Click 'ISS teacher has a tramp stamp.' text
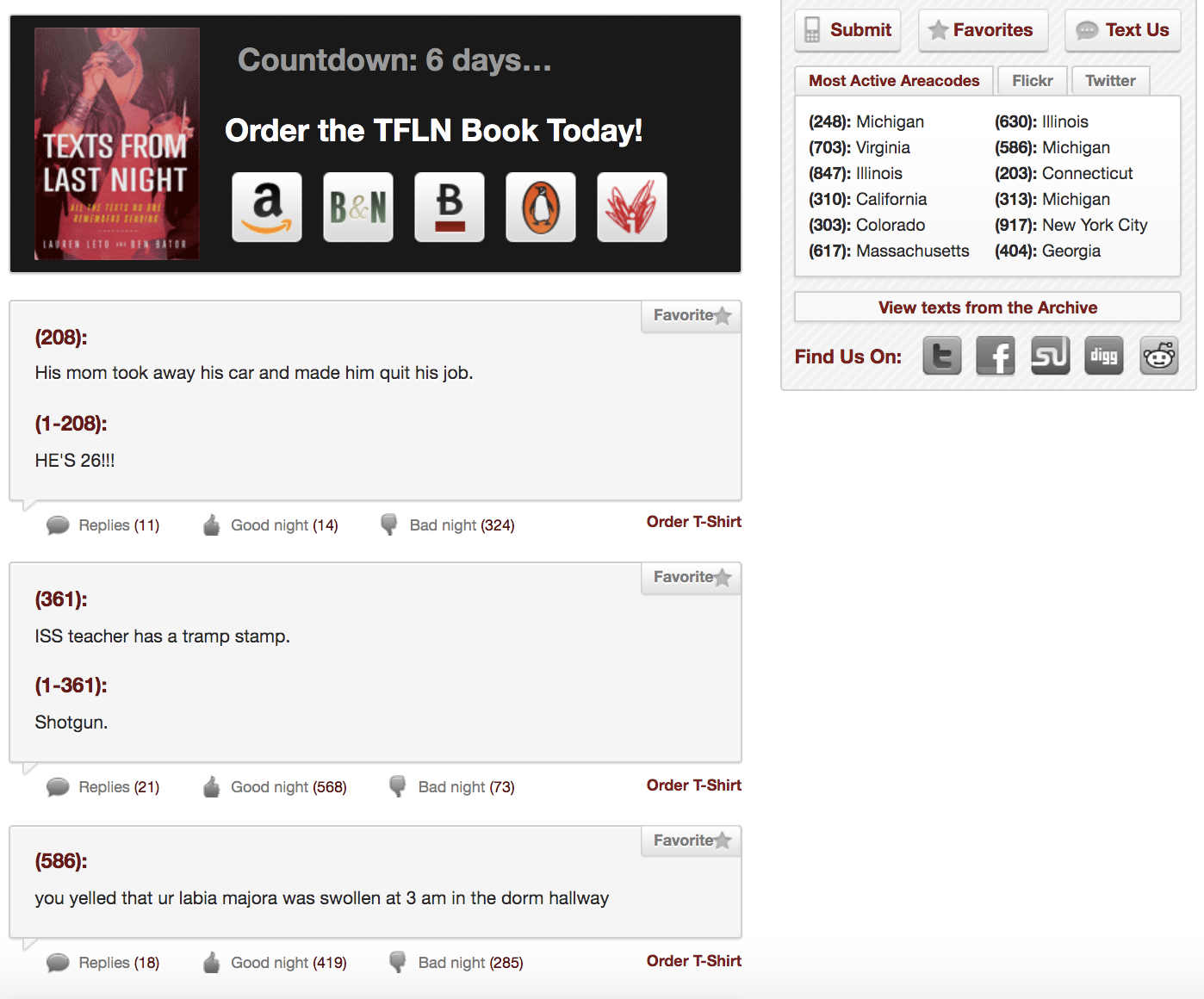Image resolution: width=1204 pixels, height=999 pixels. pos(163,636)
